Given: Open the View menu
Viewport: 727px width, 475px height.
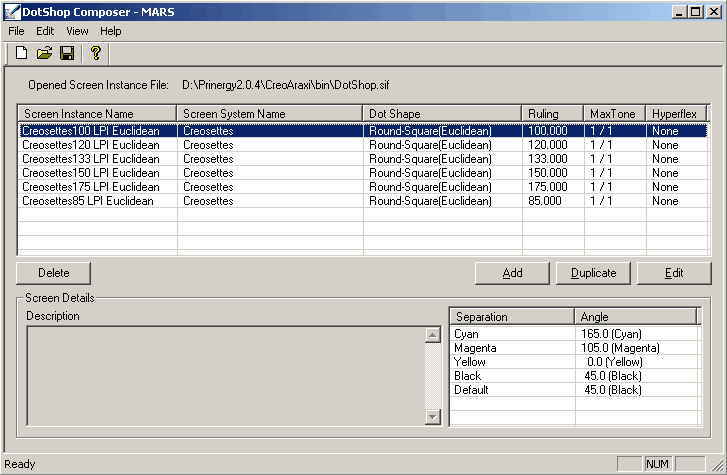Looking at the screenshot, I should pos(77,31).
